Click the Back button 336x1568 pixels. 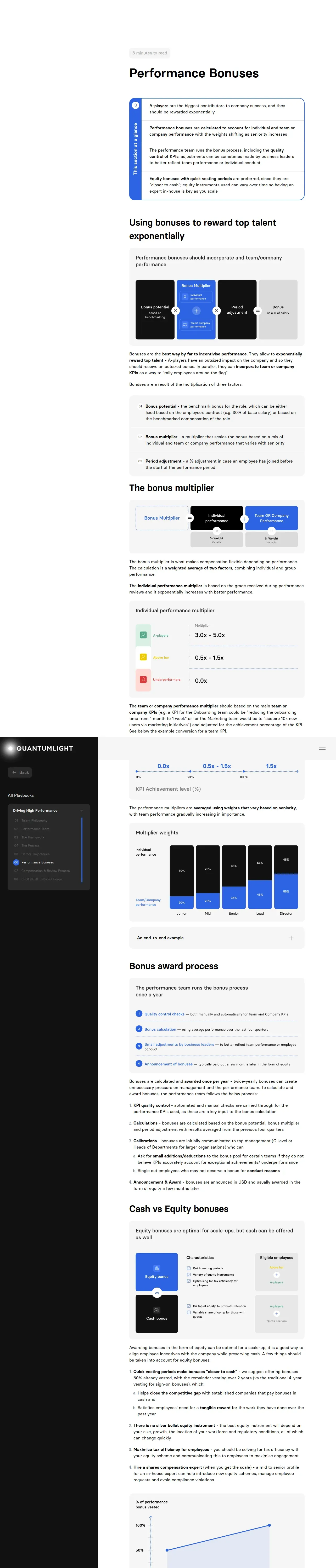coord(20,773)
